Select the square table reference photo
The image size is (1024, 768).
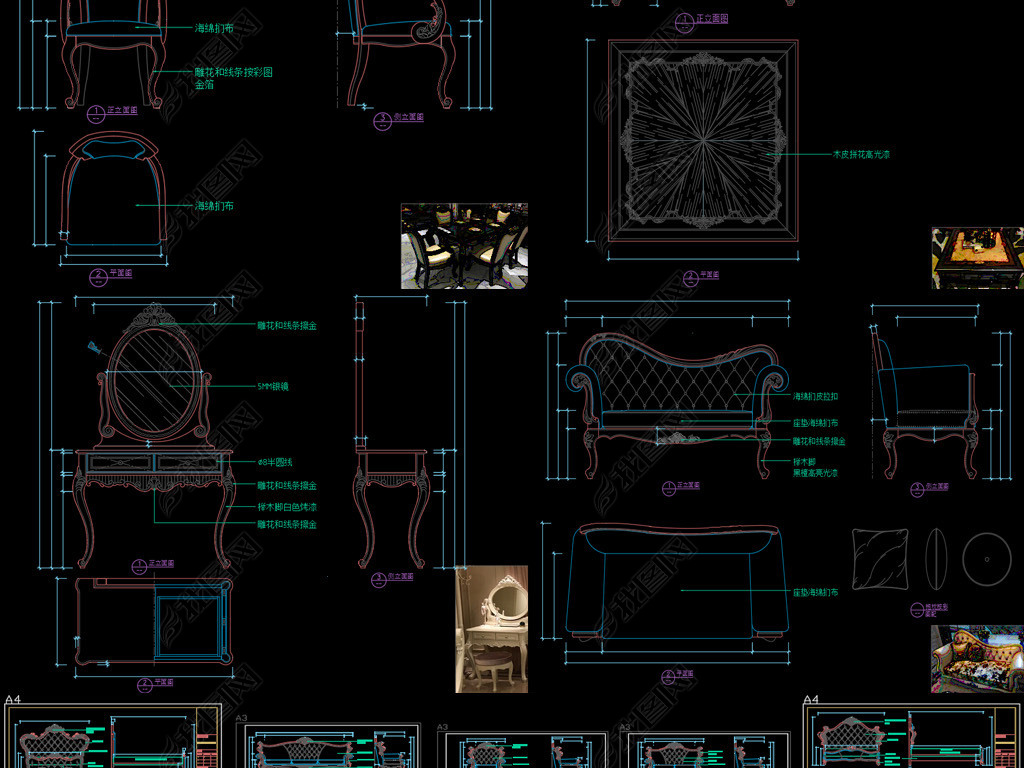click(977, 258)
